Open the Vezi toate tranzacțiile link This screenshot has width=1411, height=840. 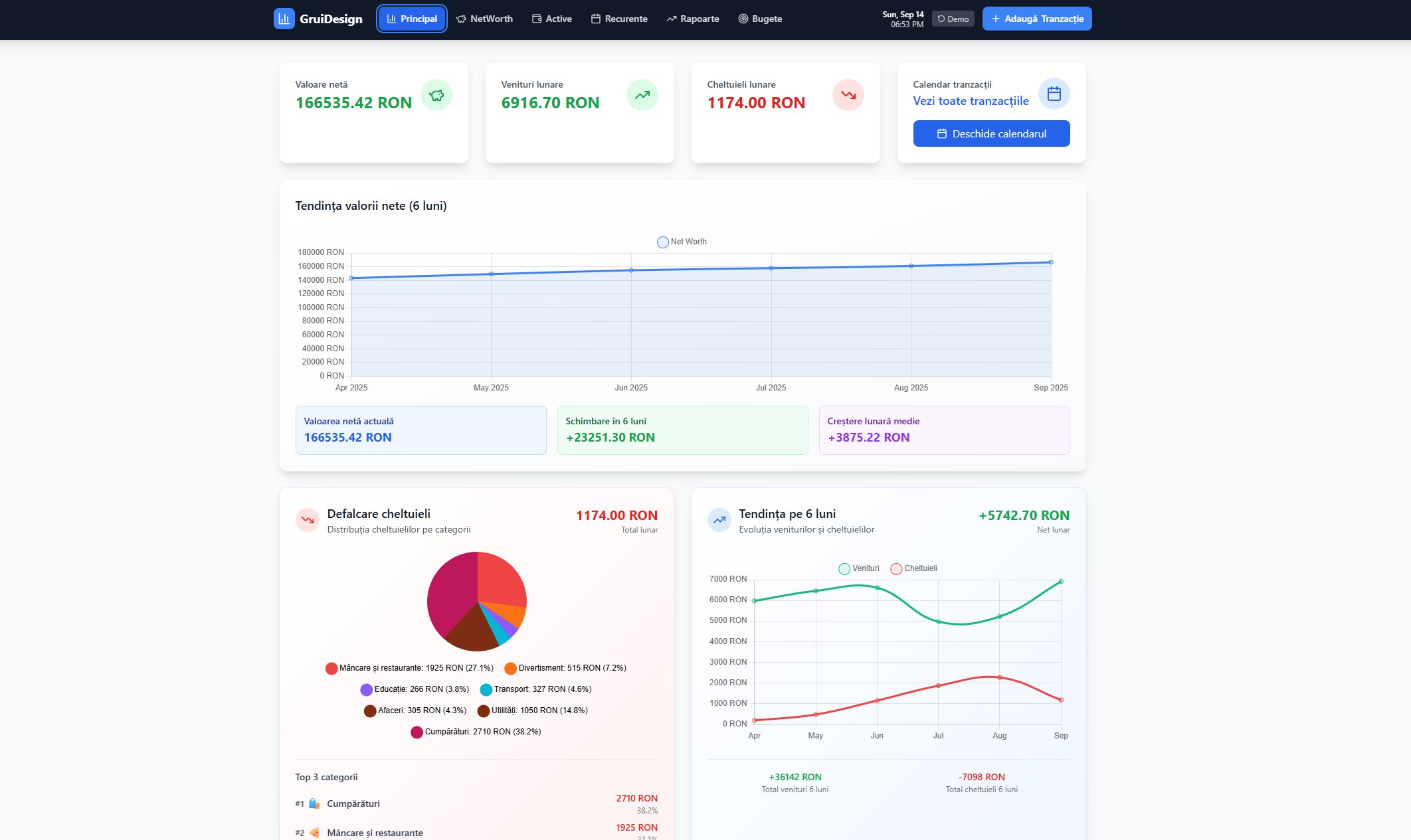click(971, 101)
